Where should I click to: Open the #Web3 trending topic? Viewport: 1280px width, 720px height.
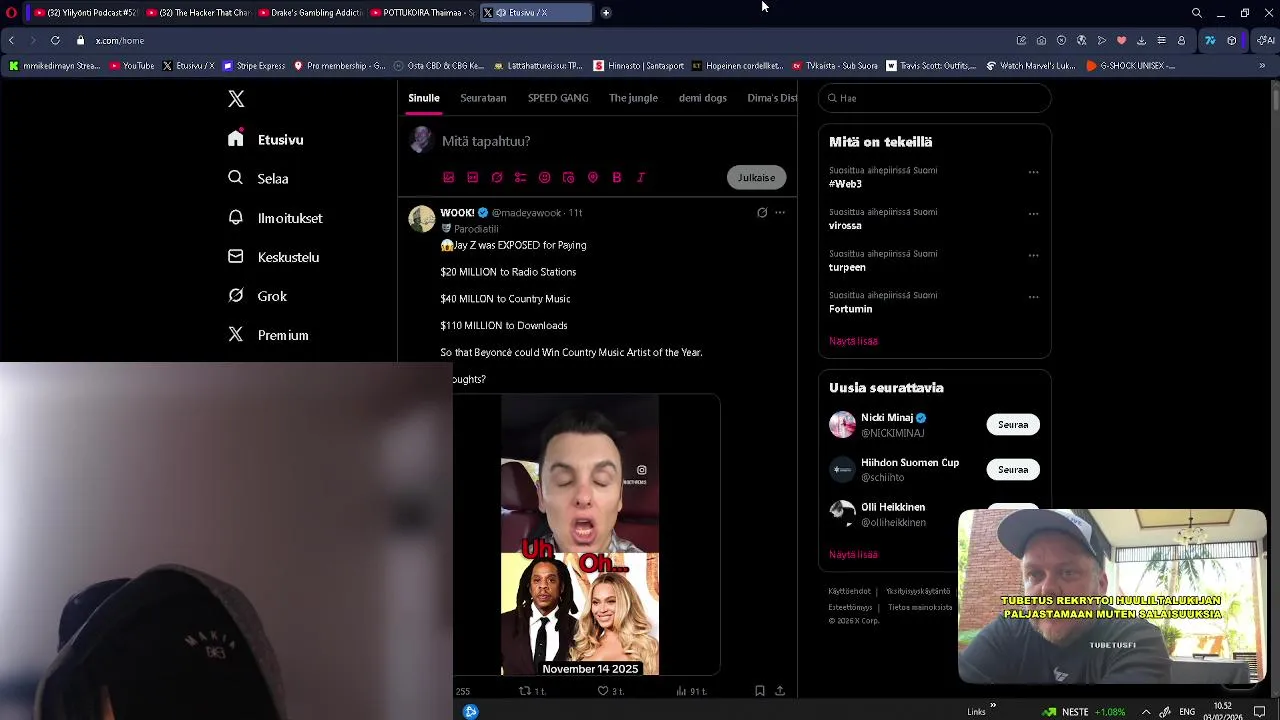(846, 184)
